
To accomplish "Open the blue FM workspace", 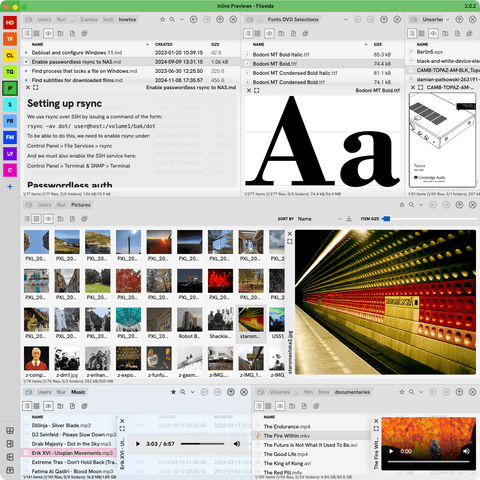I will [10, 137].
